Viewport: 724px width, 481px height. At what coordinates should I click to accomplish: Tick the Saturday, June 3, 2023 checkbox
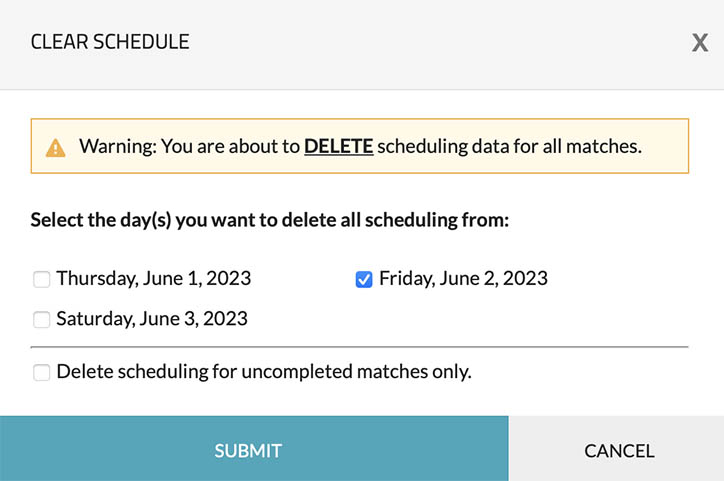[x=42, y=320]
